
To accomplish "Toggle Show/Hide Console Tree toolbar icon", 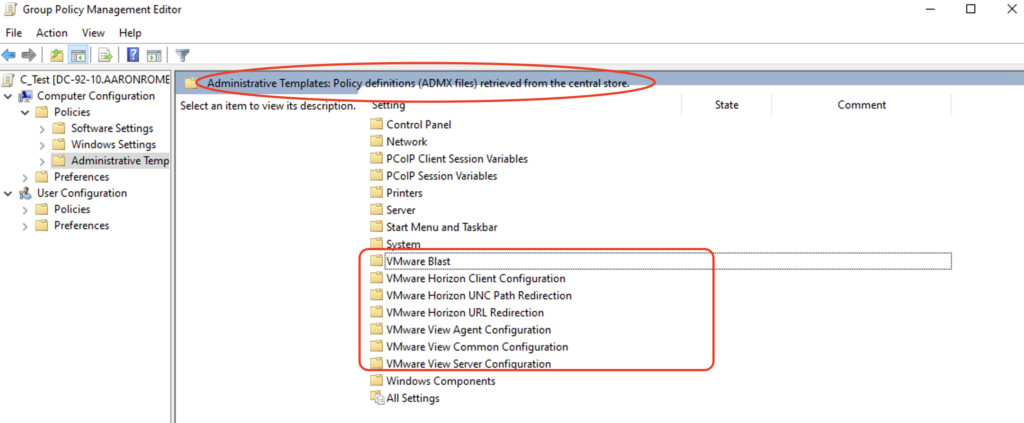I will click(x=77, y=55).
